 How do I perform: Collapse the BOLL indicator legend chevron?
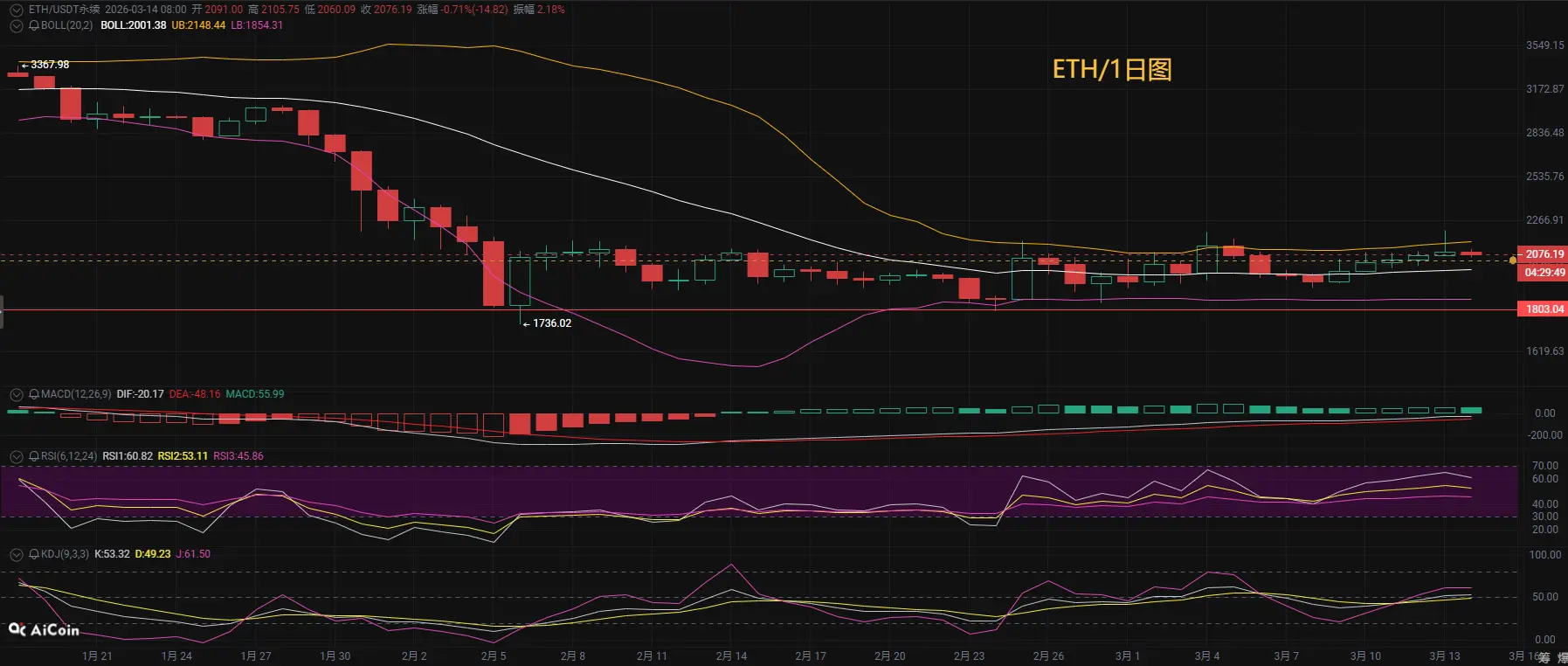pyautogui.click(x=16, y=25)
